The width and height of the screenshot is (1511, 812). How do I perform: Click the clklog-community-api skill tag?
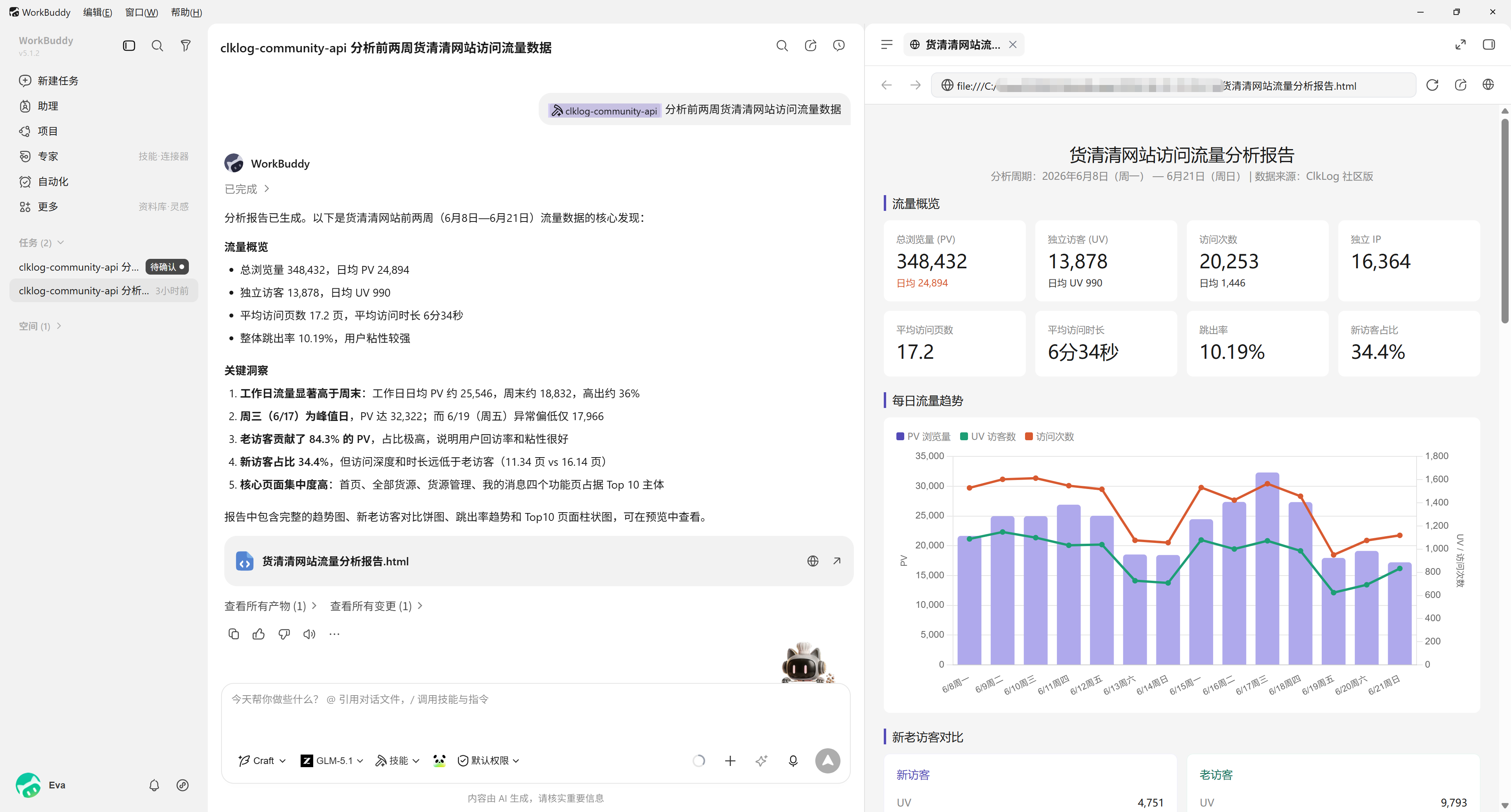(x=605, y=110)
